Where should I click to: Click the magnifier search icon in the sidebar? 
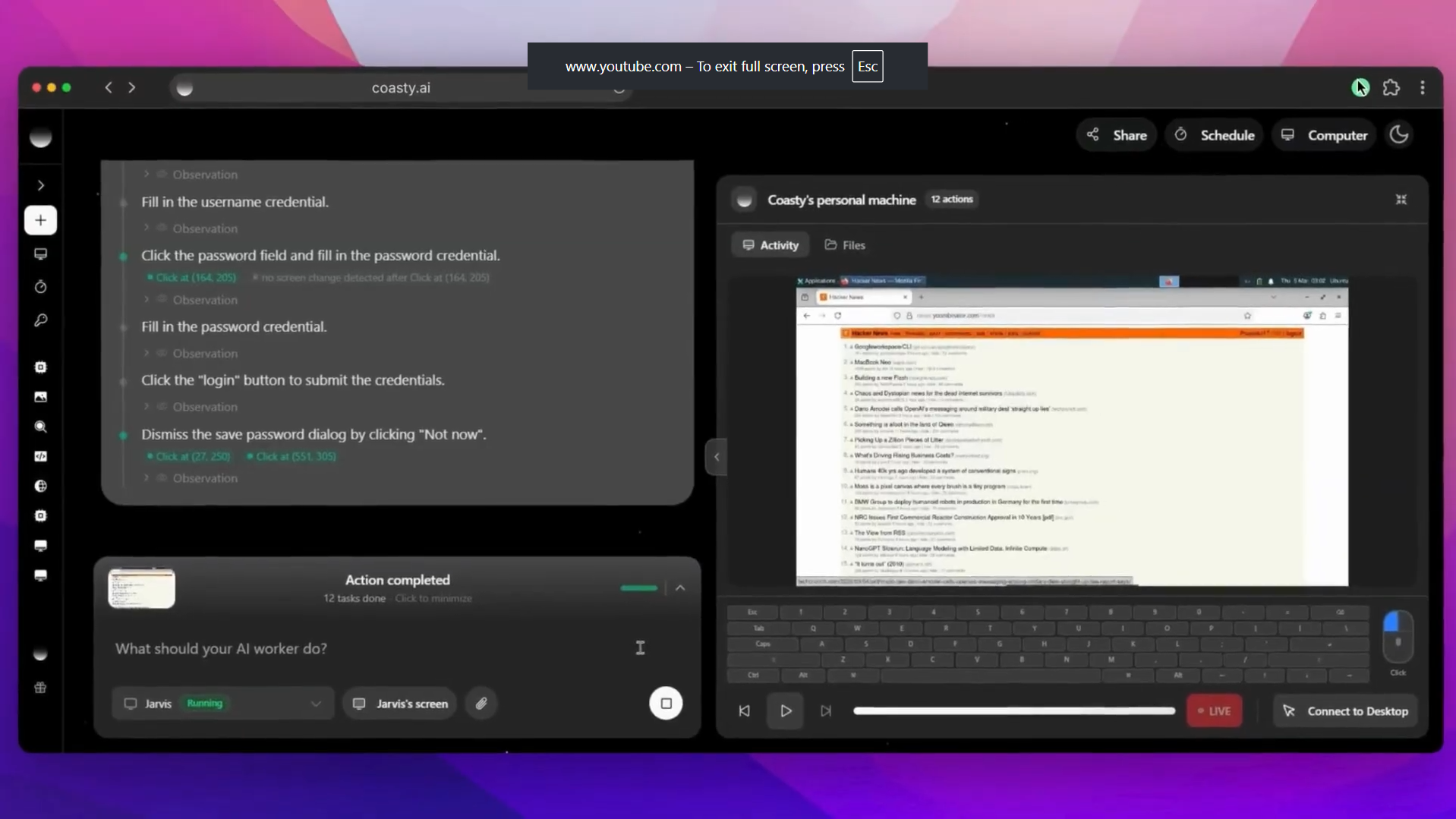tap(40, 427)
